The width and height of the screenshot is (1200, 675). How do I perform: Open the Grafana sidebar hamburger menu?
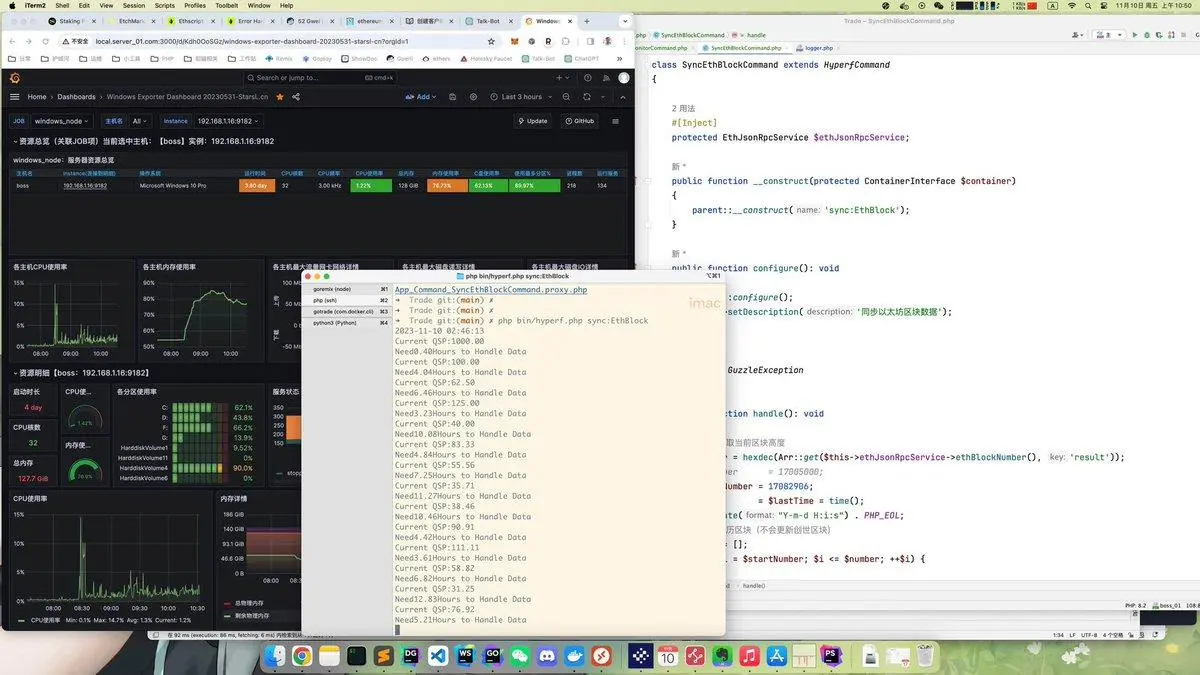(15, 97)
